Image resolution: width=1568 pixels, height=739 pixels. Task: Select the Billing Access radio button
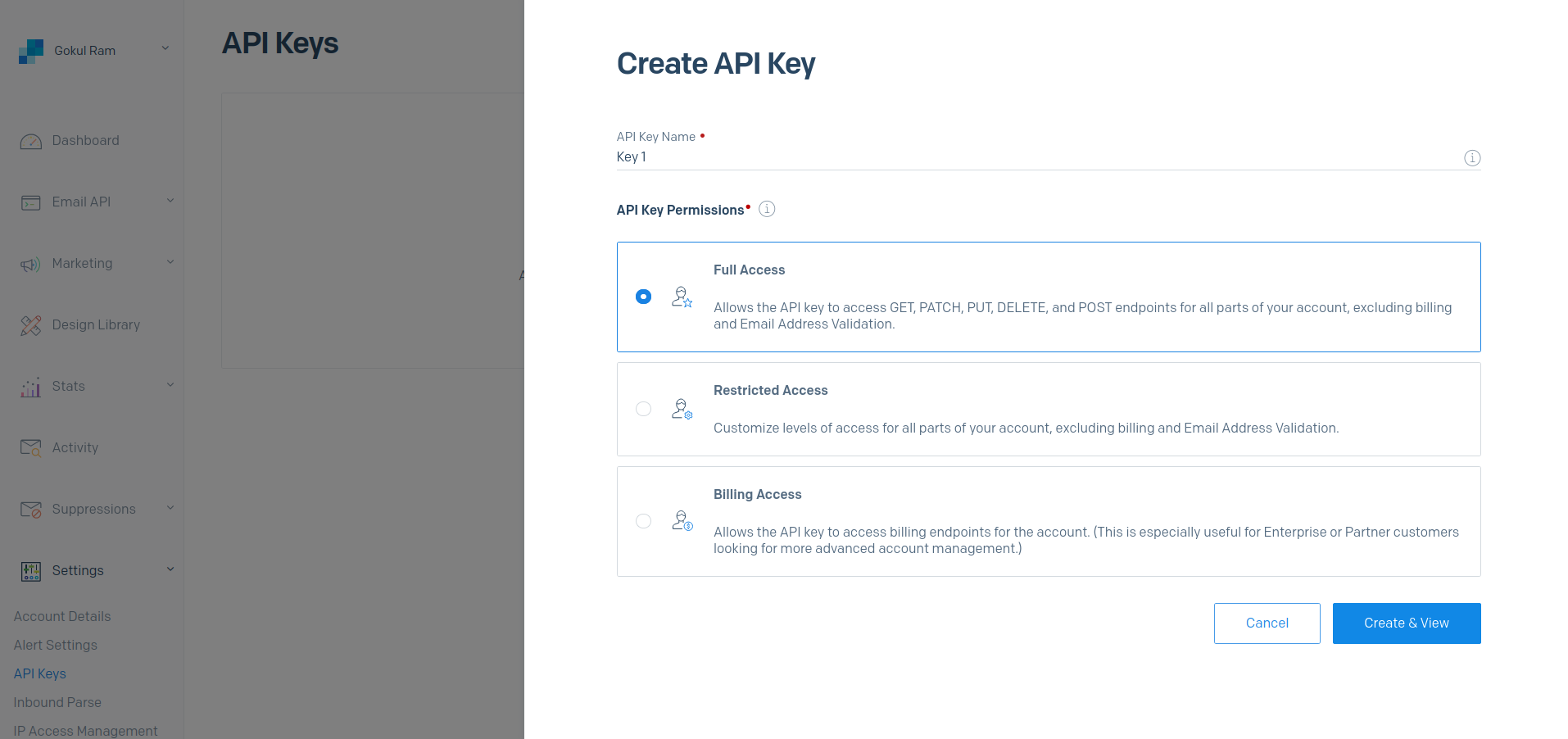click(x=643, y=521)
